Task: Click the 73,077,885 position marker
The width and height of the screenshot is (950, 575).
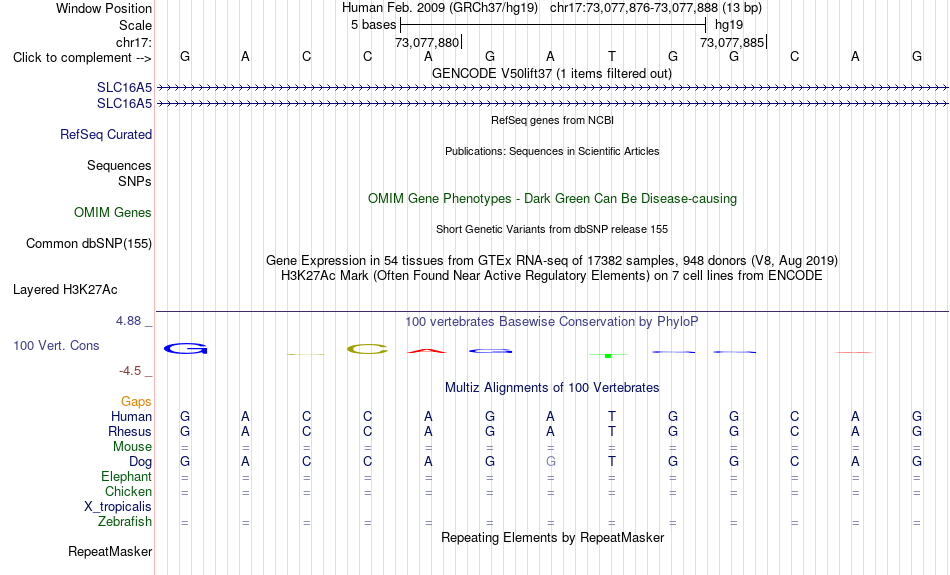Action: [x=732, y=42]
